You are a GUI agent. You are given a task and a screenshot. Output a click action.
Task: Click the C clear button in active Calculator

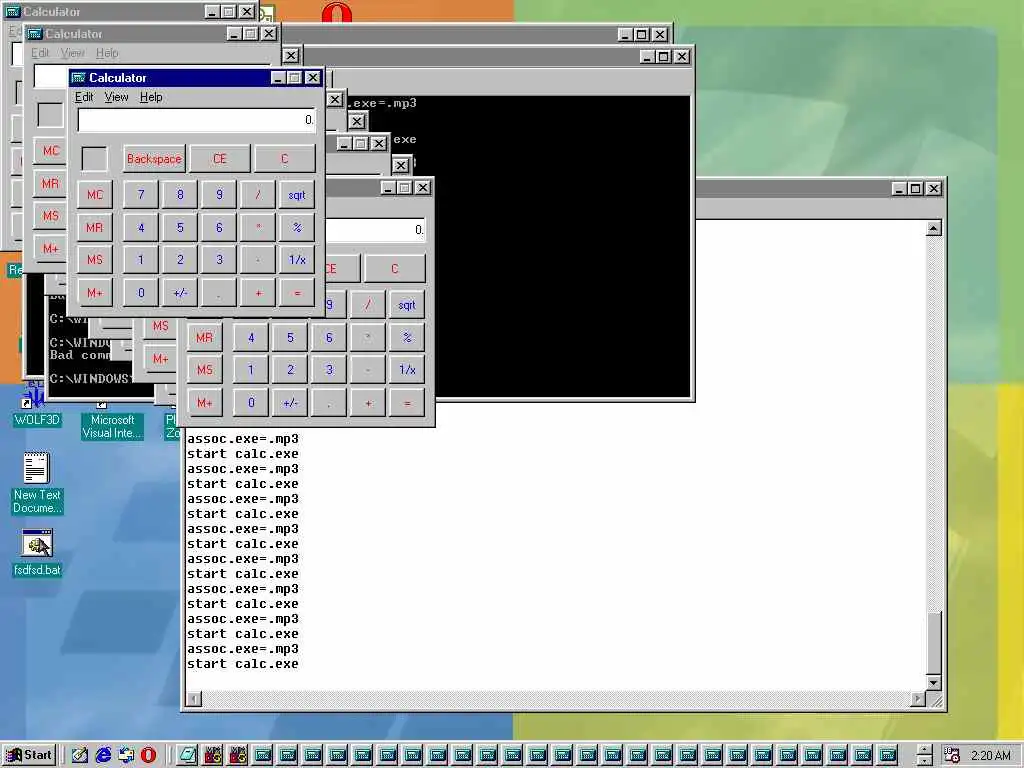(284, 159)
